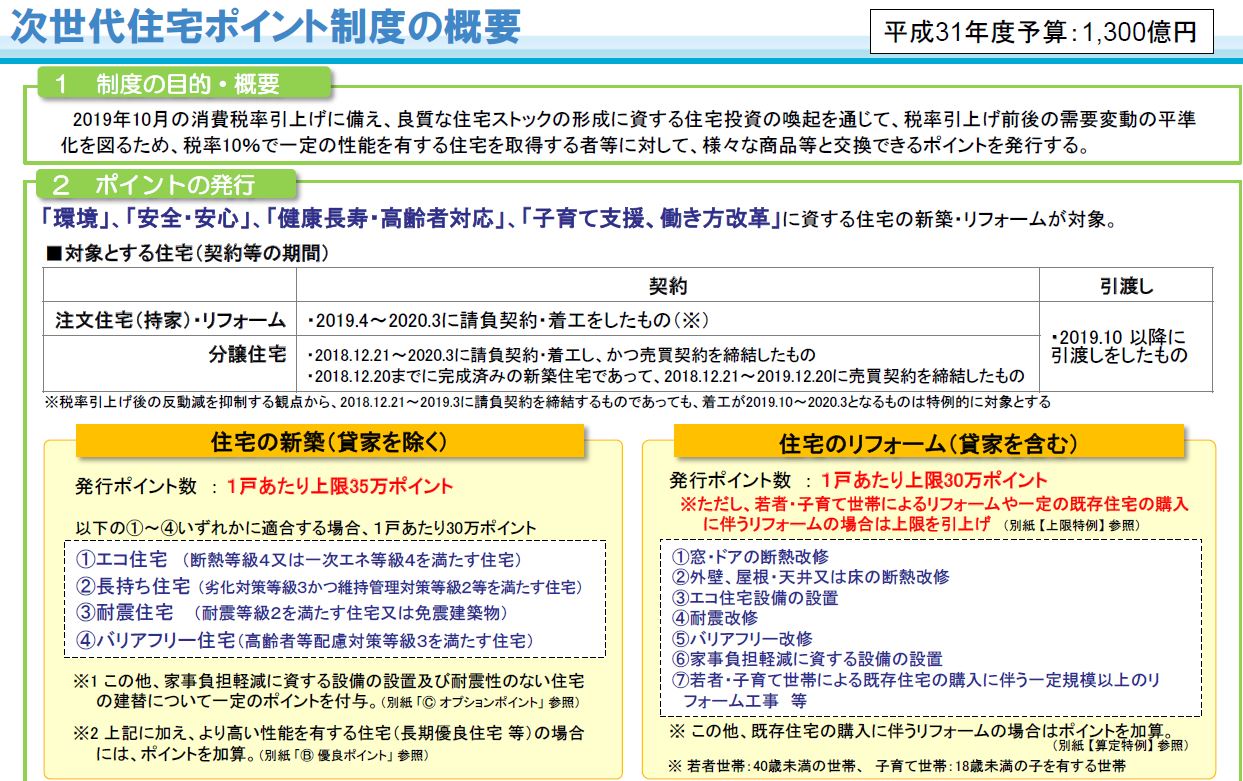Screen dimensions: 1243x781
Task: Select the reform item "②外壁、屋根・天井又は床の断熱改修"
Action: point(810,577)
